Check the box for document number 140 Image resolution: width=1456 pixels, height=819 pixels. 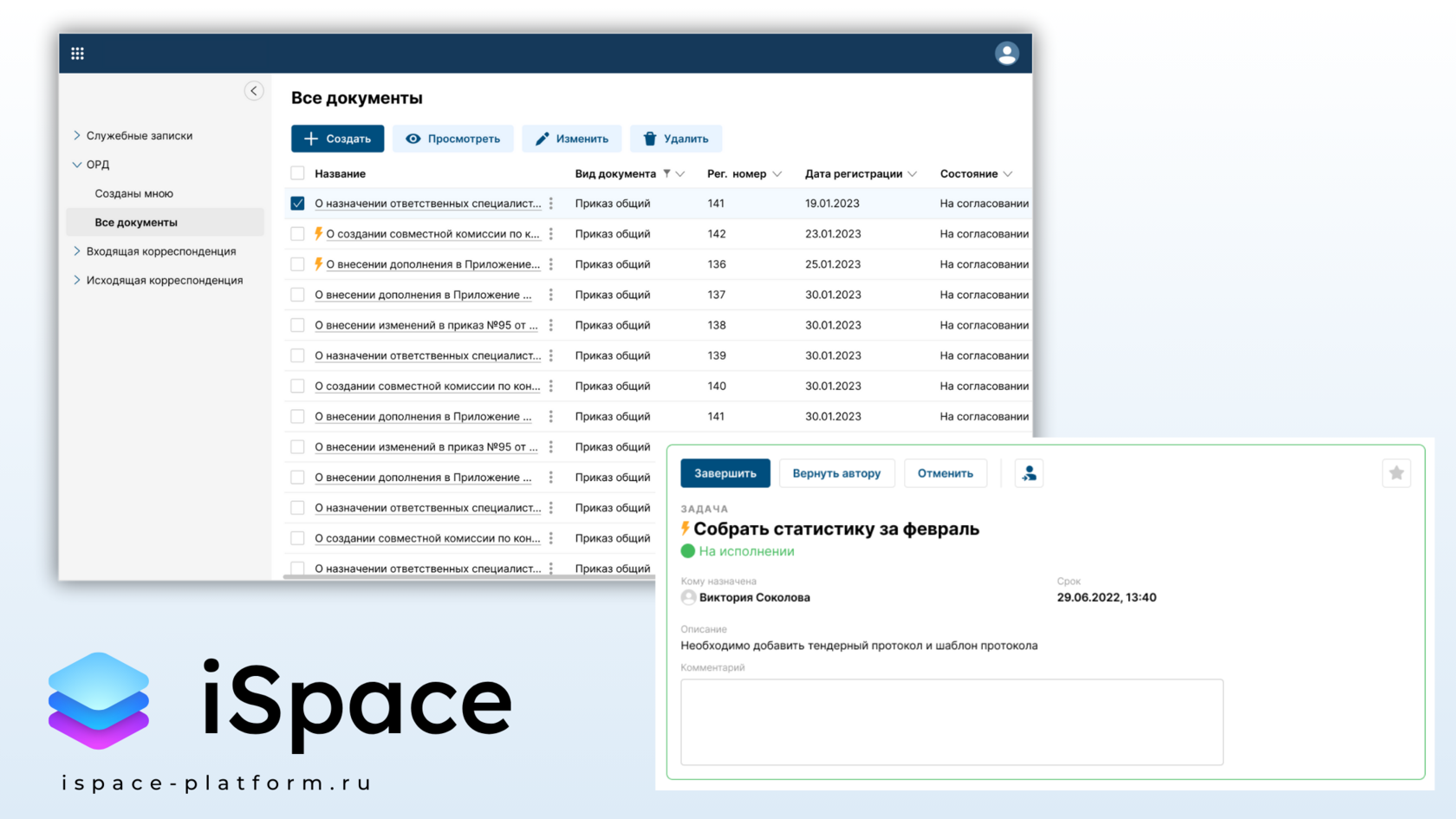pyautogui.click(x=297, y=386)
